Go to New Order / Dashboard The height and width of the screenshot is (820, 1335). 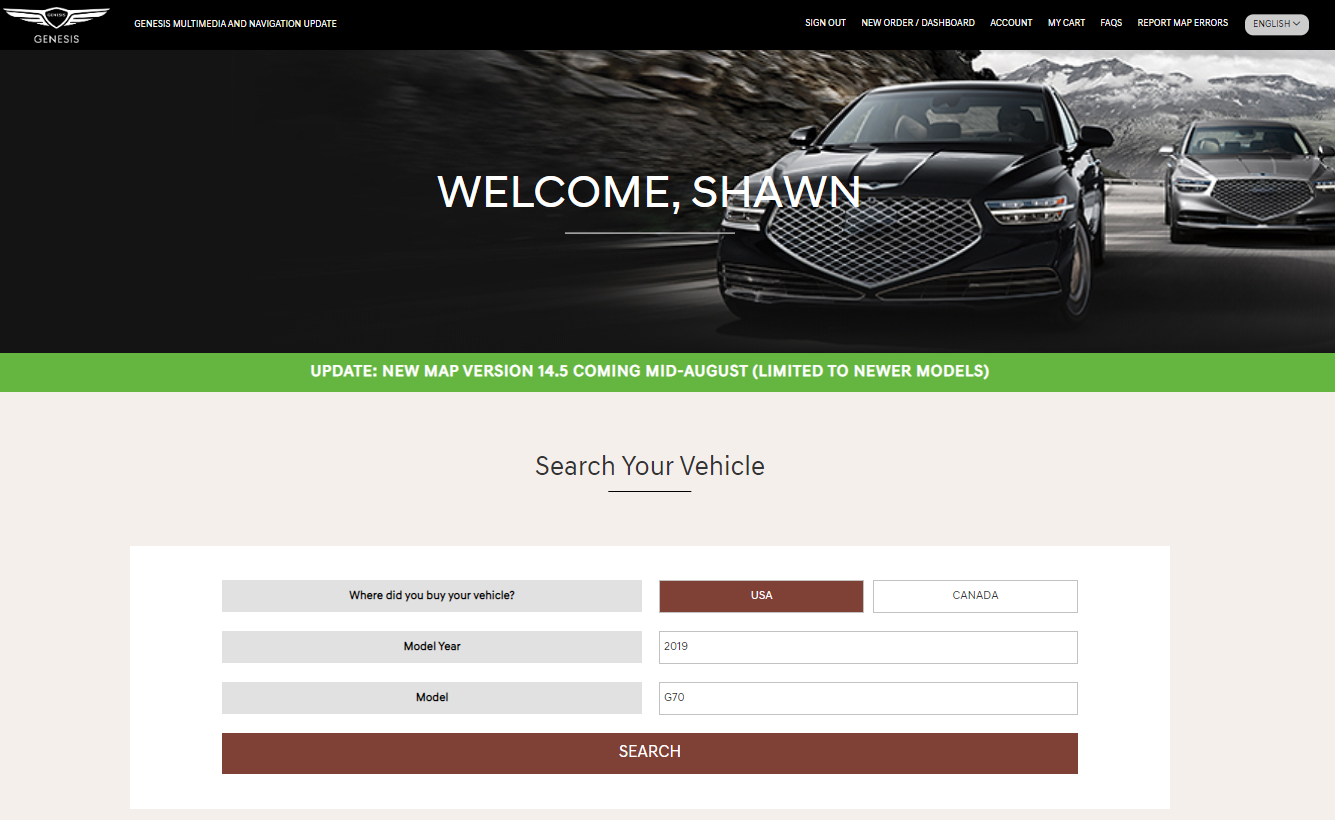(918, 23)
